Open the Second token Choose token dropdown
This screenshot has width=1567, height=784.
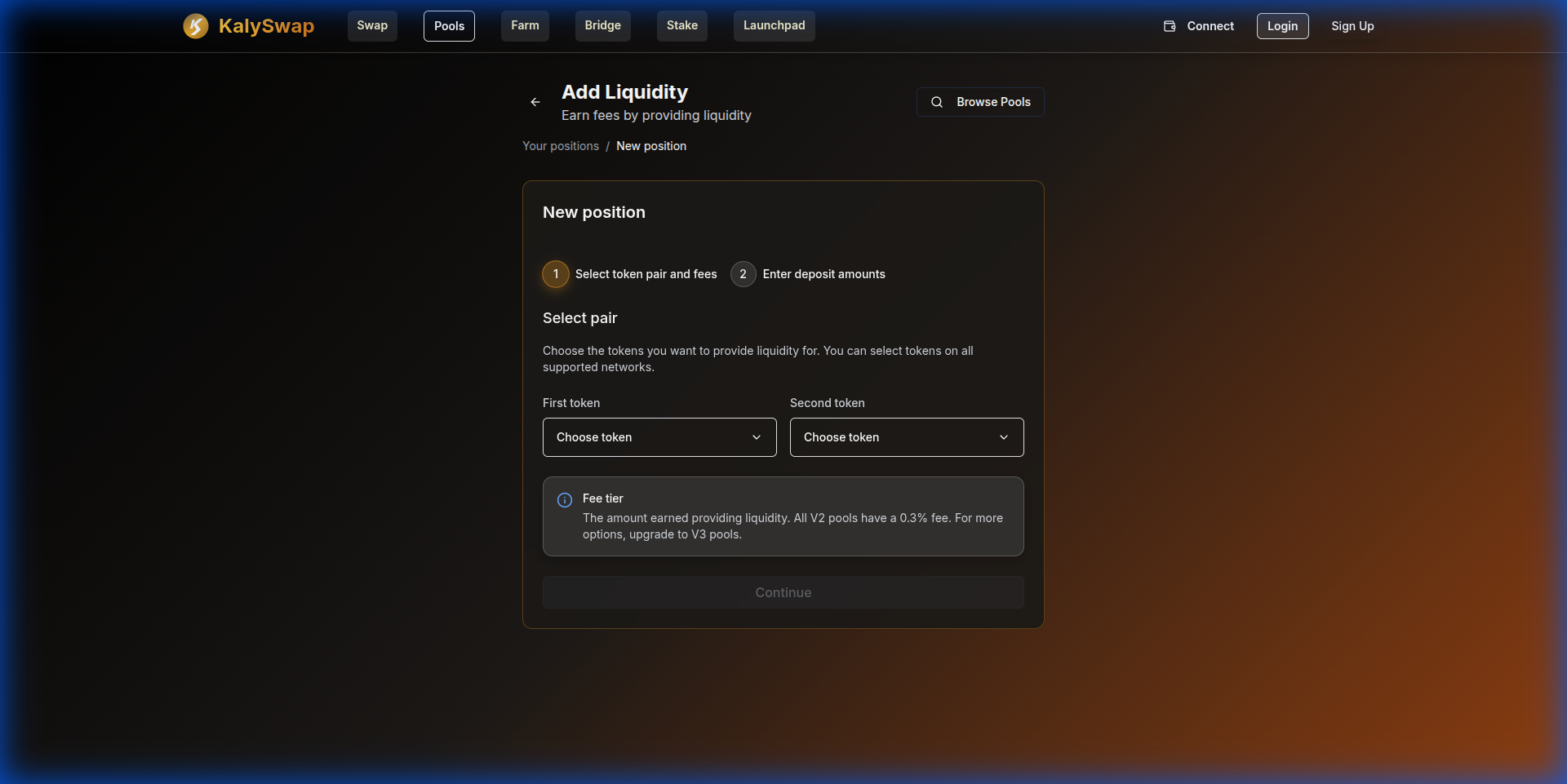pos(907,437)
